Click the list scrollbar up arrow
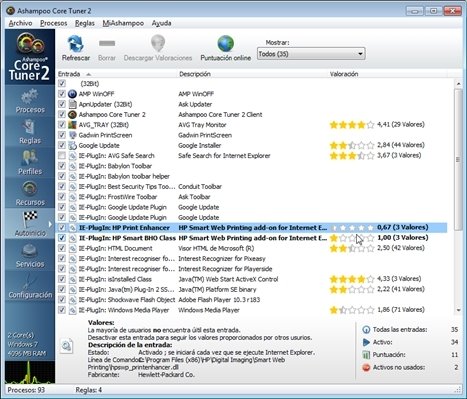This screenshot has width=467, height=399. [x=458, y=84]
